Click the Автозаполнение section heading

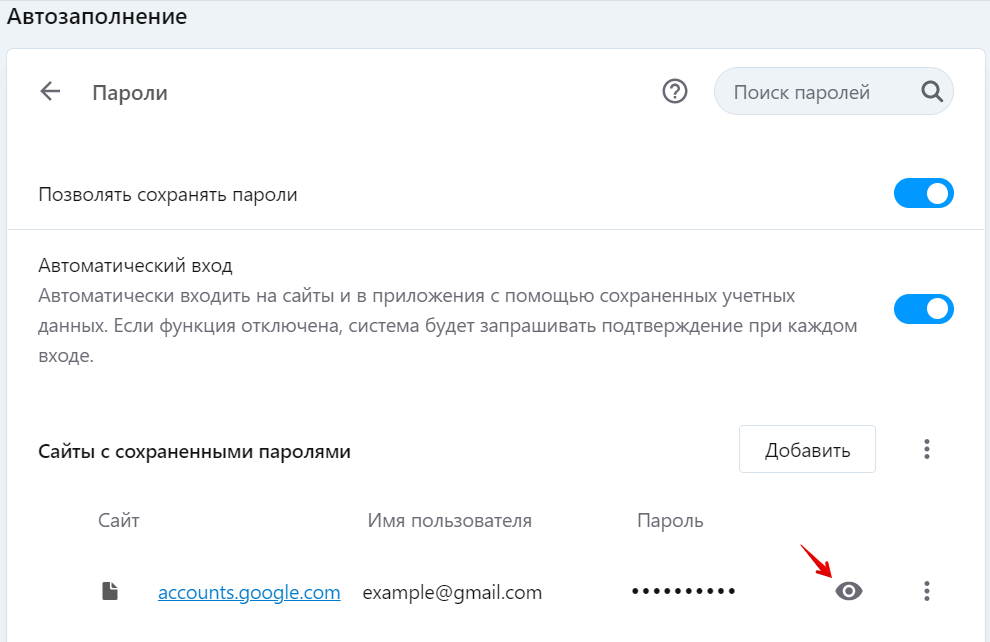click(97, 16)
